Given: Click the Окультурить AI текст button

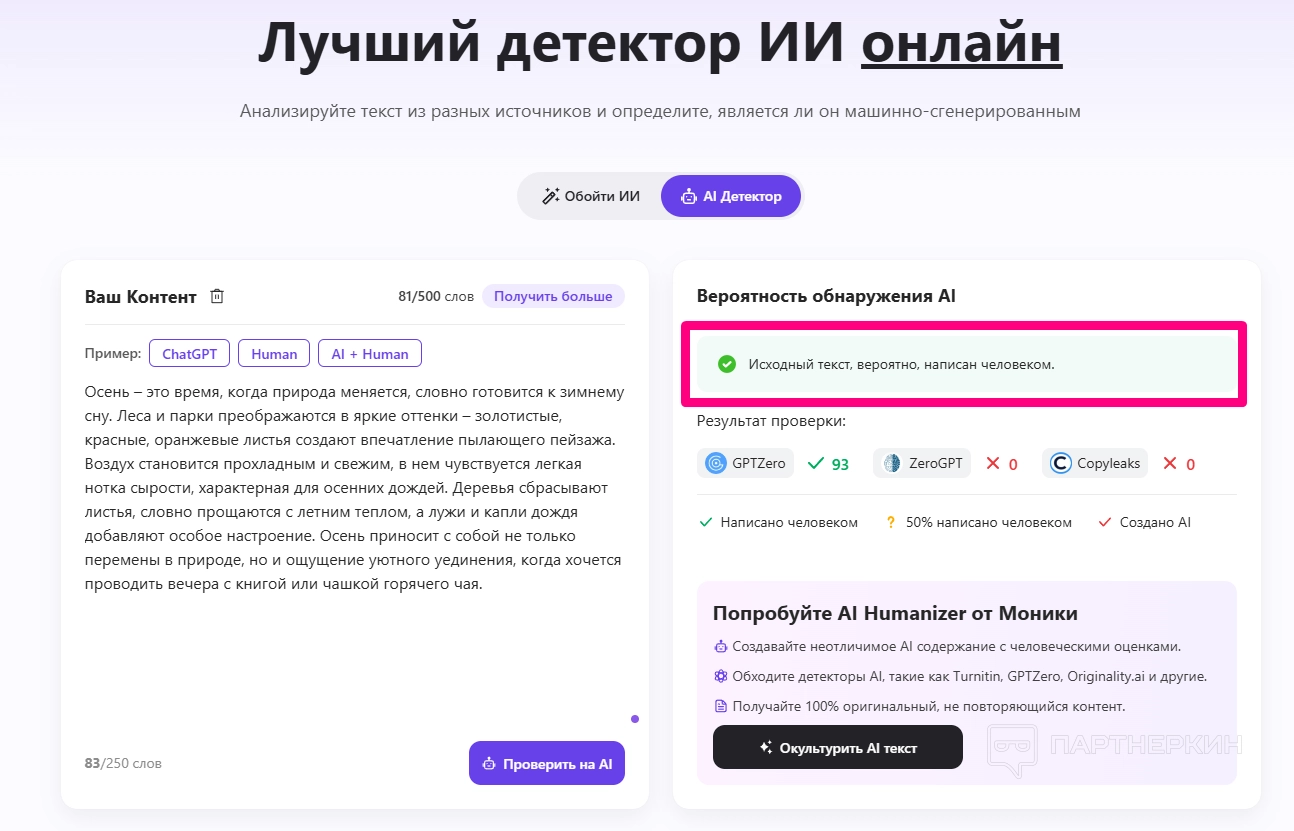Looking at the screenshot, I should [x=837, y=747].
